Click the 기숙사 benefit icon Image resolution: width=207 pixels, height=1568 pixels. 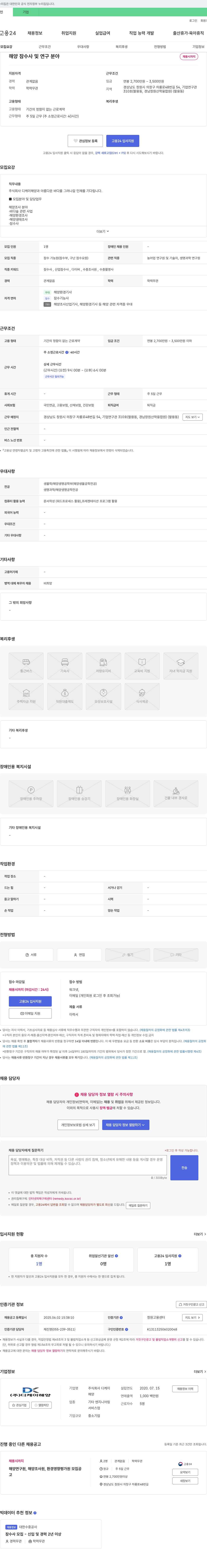65,666
